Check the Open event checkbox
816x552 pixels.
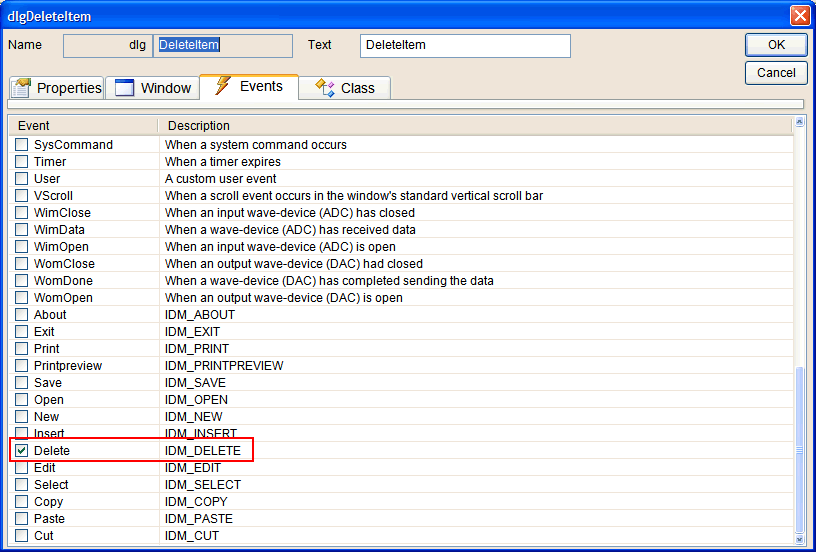[21, 400]
